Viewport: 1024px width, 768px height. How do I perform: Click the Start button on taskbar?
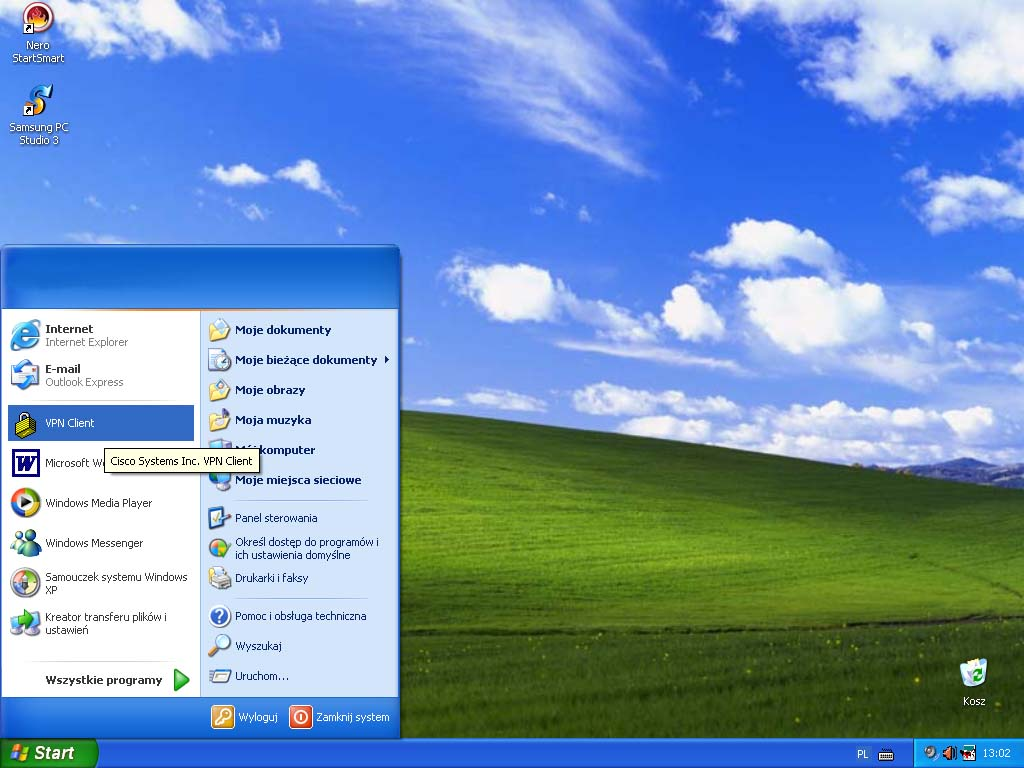tap(48, 753)
